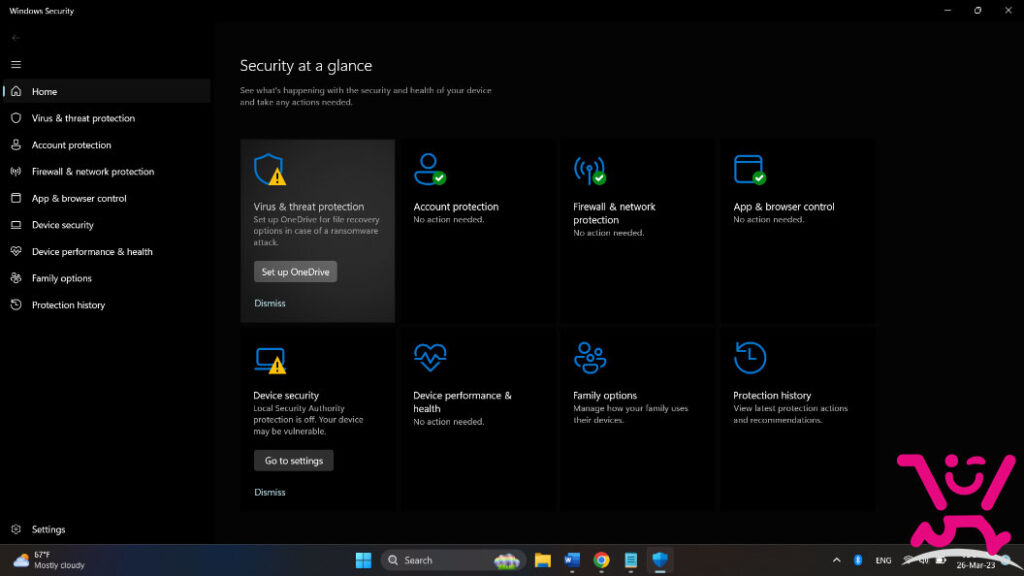
Task: Open Protection history from sidebar
Action: coord(106,305)
